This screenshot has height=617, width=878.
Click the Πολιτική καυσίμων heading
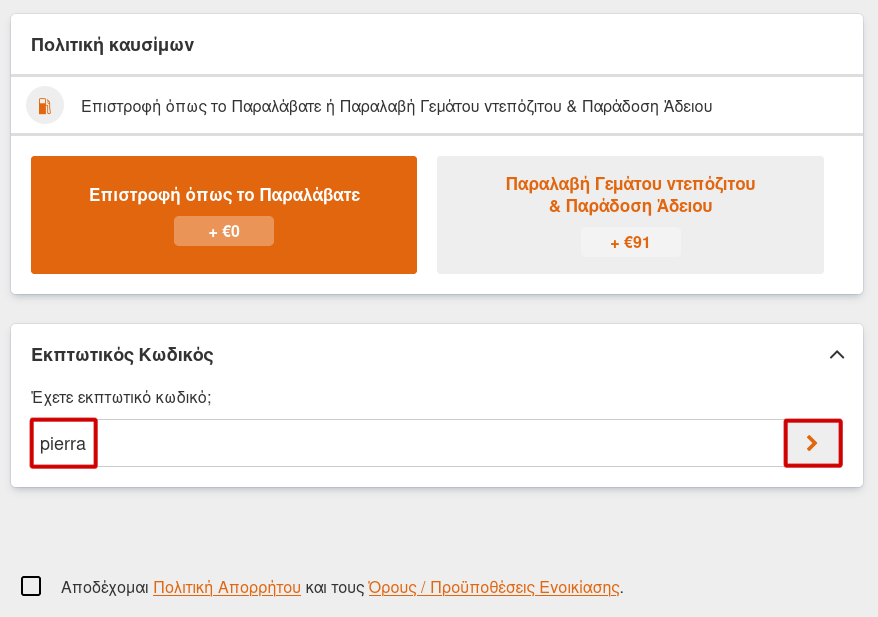[x=112, y=44]
